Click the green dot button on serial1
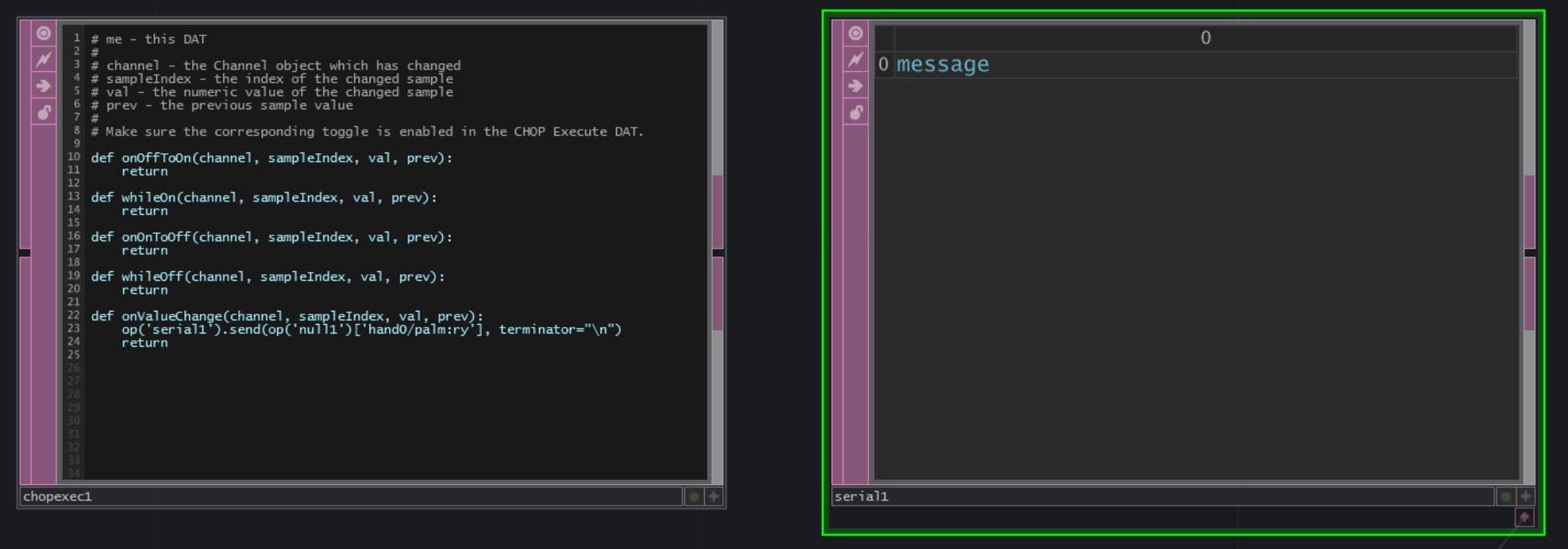1568x549 pixels. pos(1505,497)
